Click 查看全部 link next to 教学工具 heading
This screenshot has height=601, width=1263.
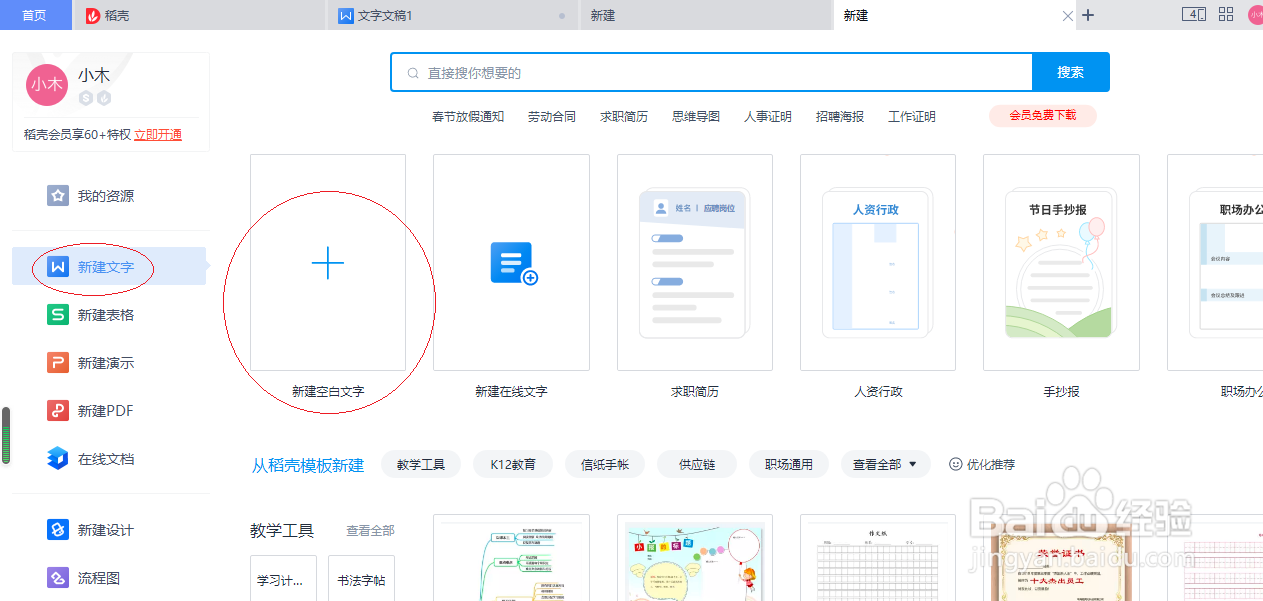click(x=370, y=531)
